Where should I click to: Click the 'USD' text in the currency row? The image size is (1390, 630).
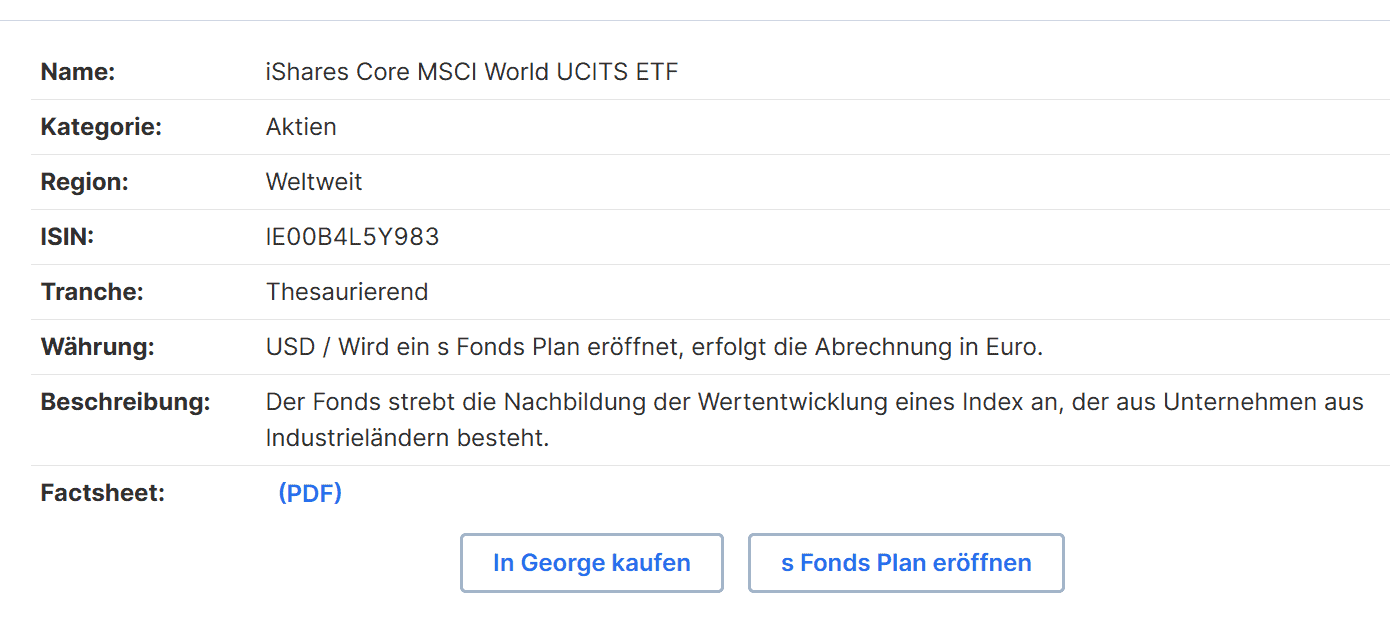coord(290,347)
